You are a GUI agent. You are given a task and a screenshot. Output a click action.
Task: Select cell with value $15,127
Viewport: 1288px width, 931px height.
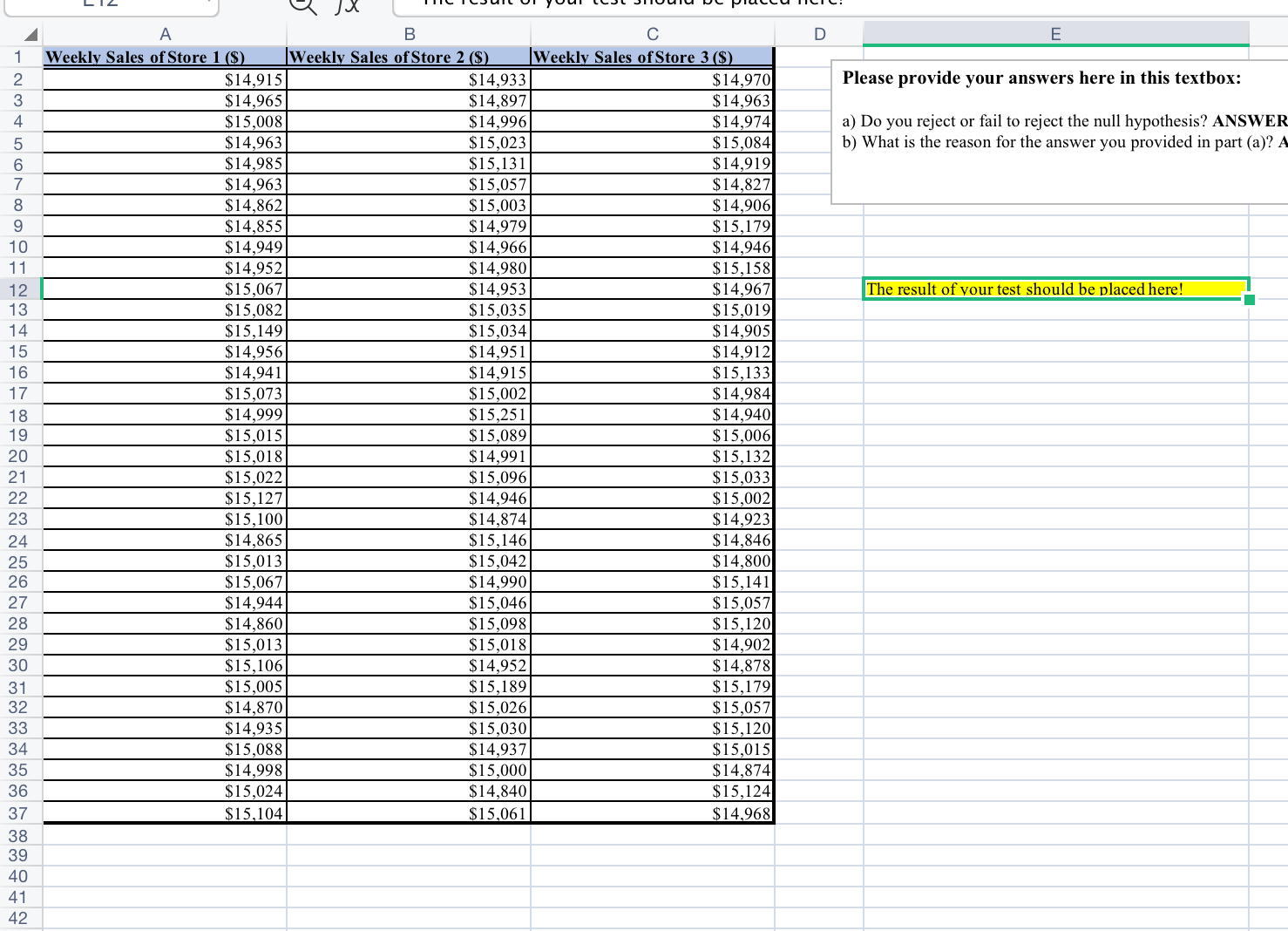(165, 498)
